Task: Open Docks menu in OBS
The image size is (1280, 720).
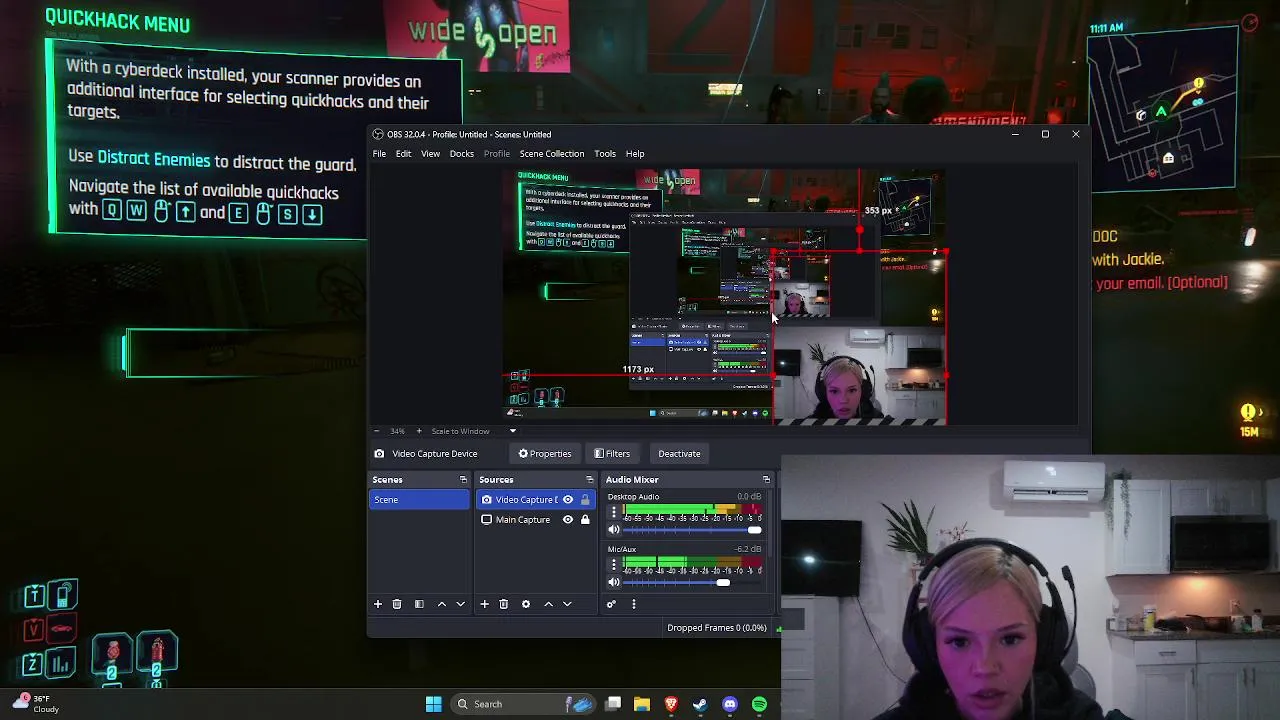Action: pos(461,154)
